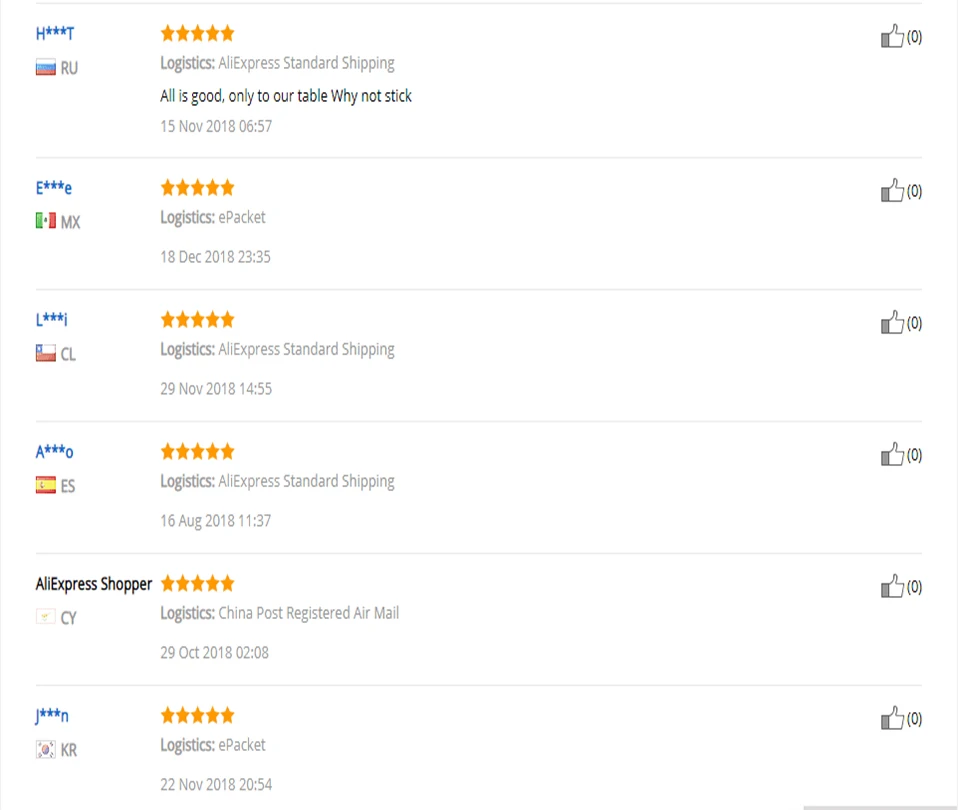Click the South Korea flag by KR
Image resolution: width=958 pixels, height=810 pixels.
tap(46, 750)
